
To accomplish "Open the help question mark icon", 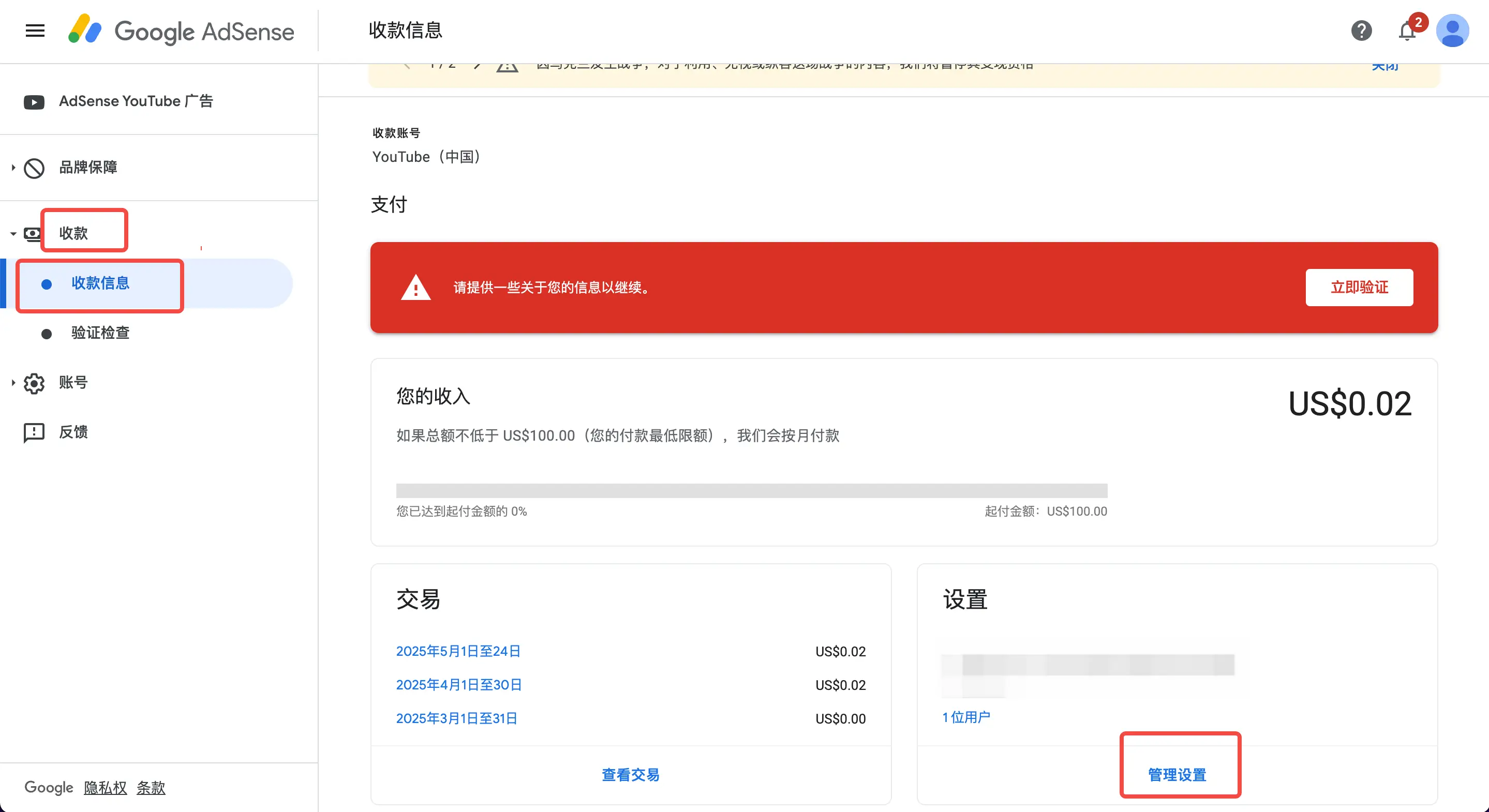I will [1361, 31].
